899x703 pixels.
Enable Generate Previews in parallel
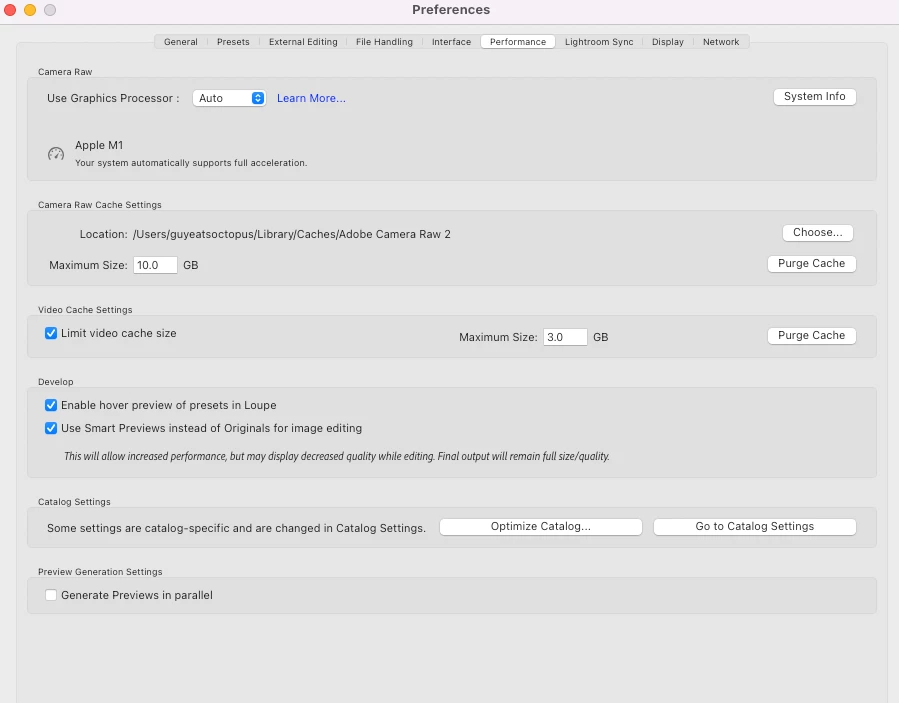[x=51, y=595]
